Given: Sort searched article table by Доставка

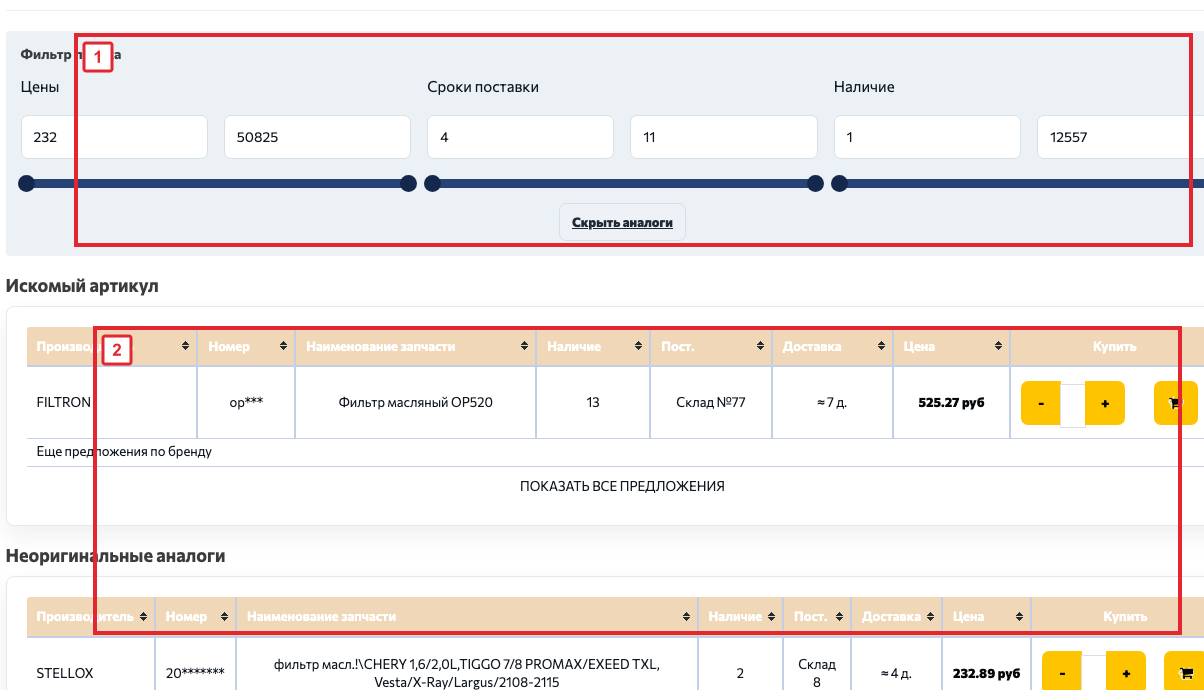Looking at the screenshot, I should click(831, 346).
